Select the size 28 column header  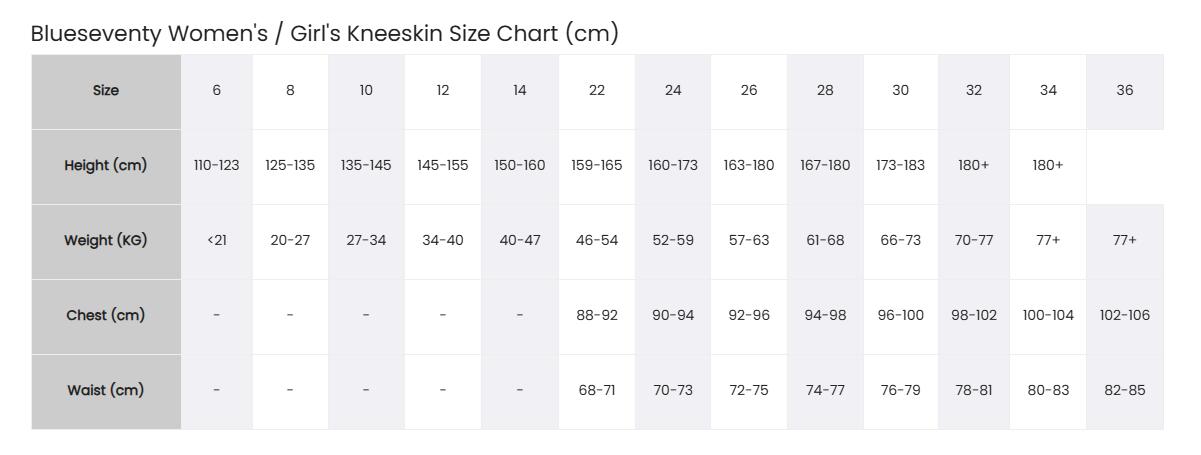click(825, 91)
